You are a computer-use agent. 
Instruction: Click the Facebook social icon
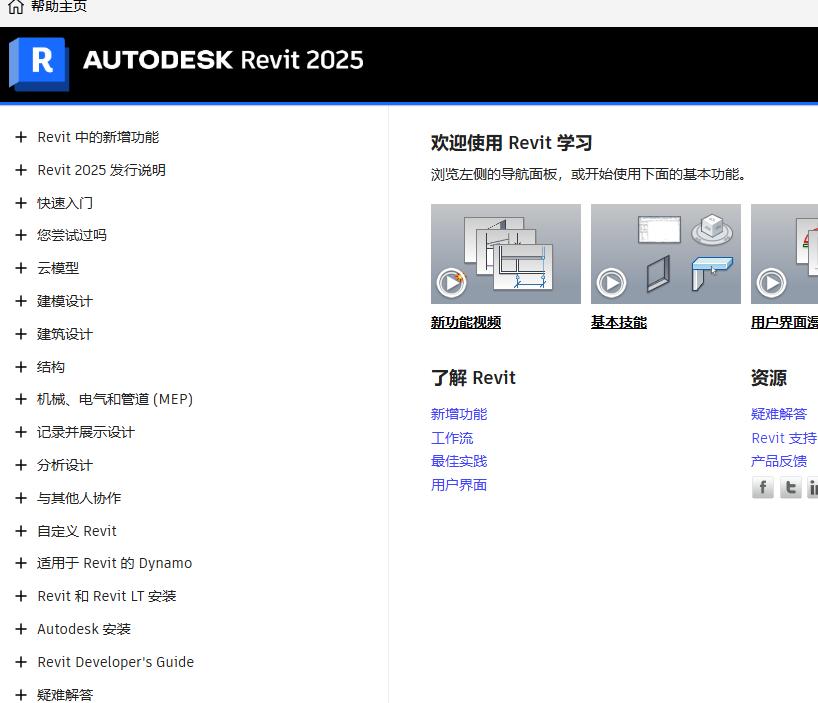[x=763, y=487]
